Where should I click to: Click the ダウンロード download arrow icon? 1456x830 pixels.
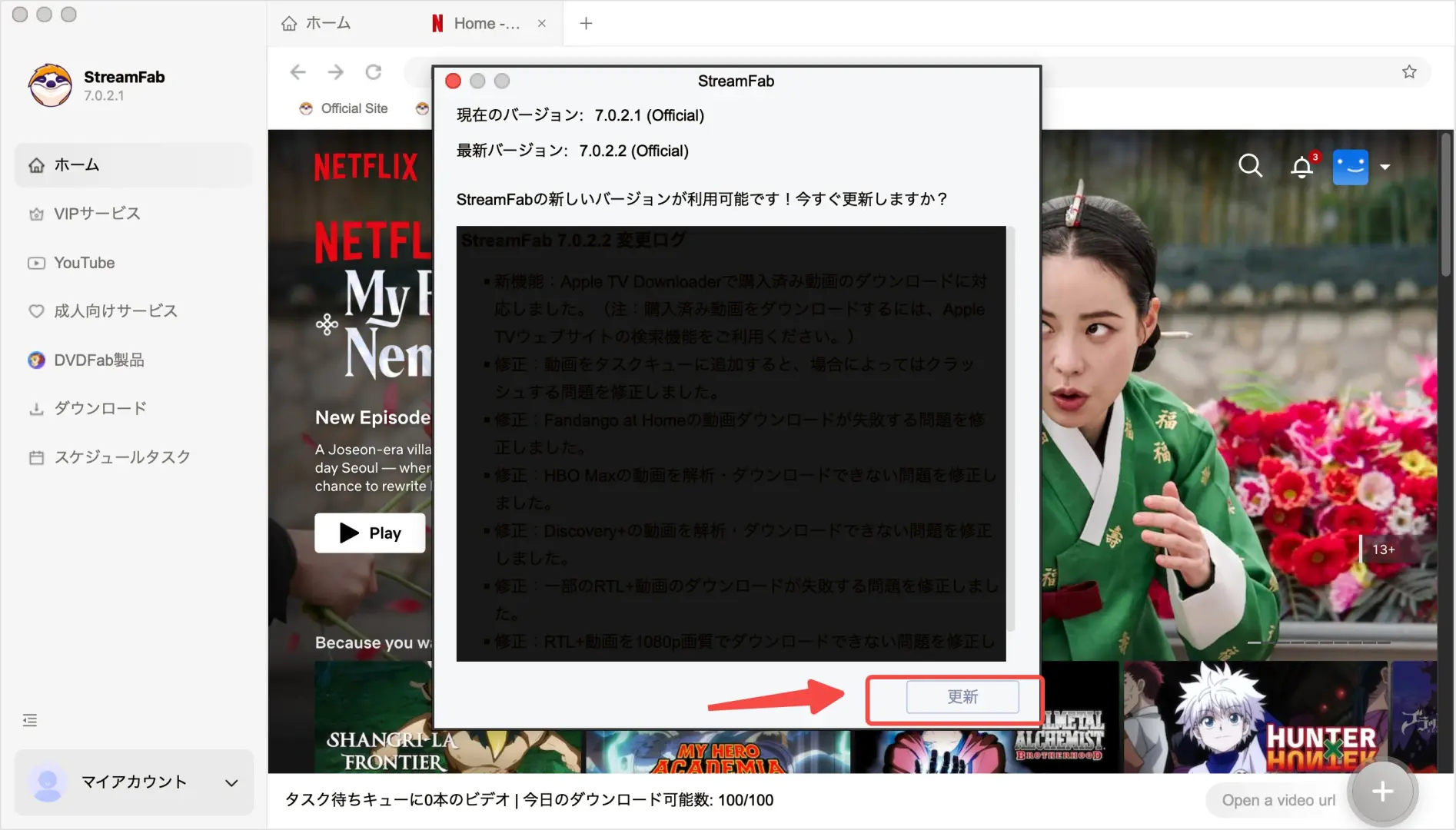(36, 409)
